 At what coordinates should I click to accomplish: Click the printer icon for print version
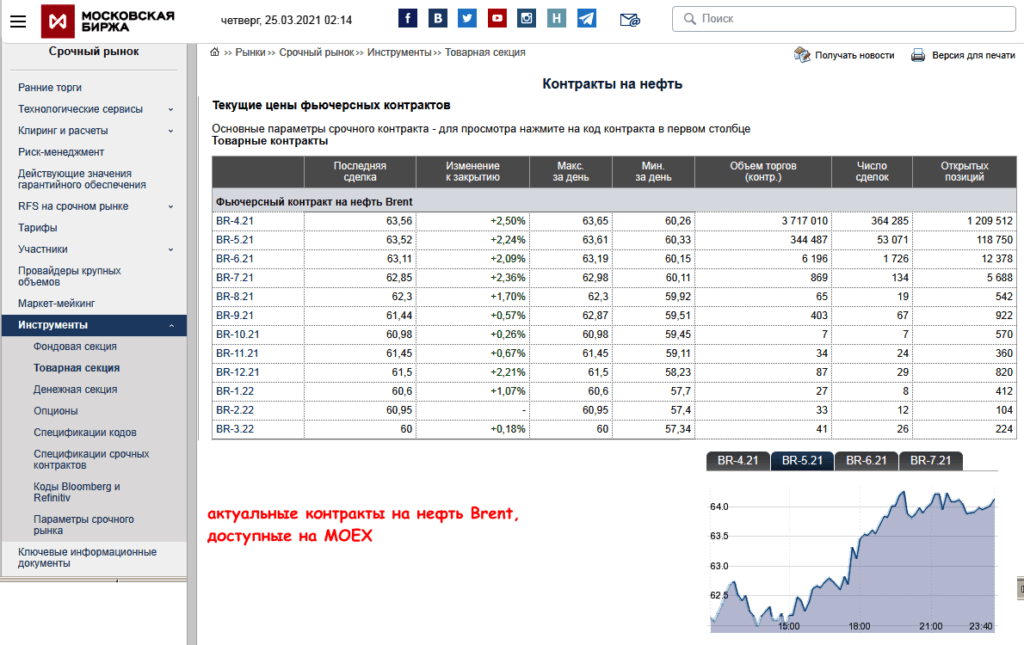coord(917,55)
